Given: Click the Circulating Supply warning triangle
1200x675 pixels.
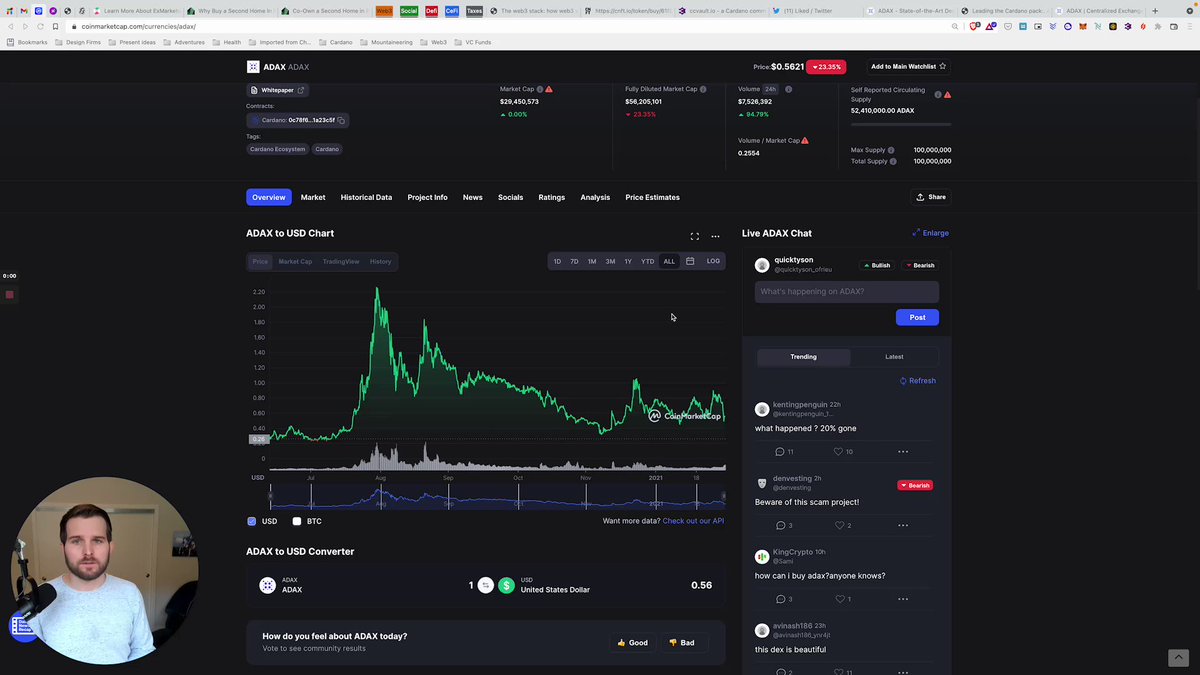Looking at the screenshot, I should [947, 94].
